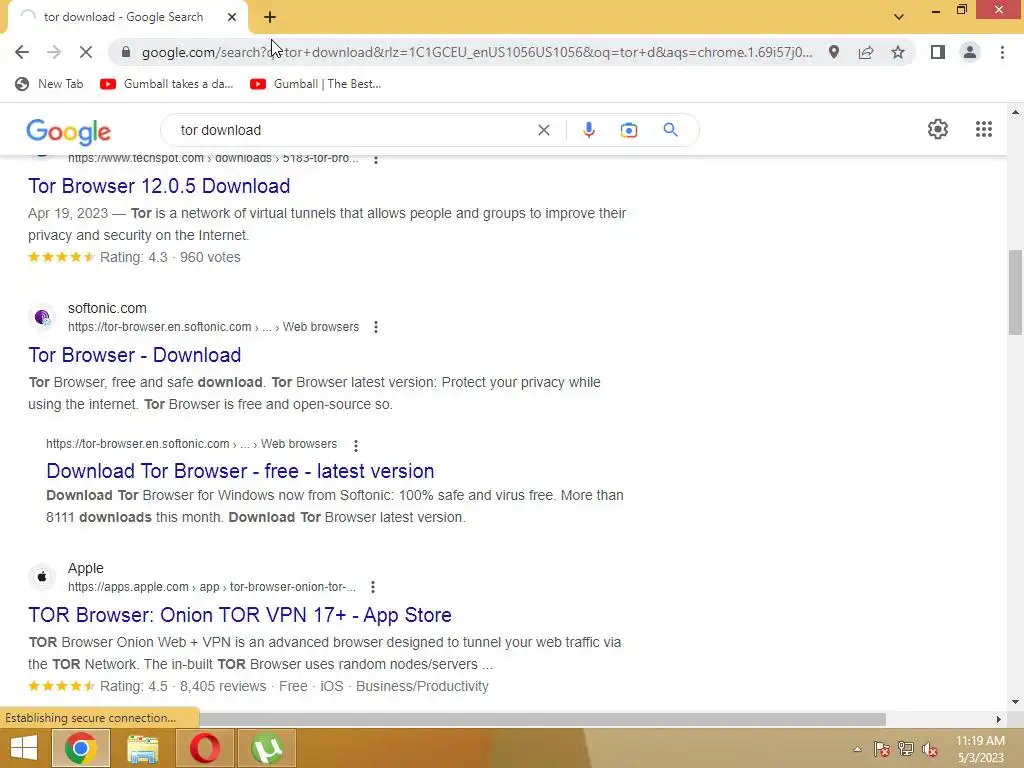Show hidden tray icons
The image size is (1024, 768).
[x=857, y=749]
